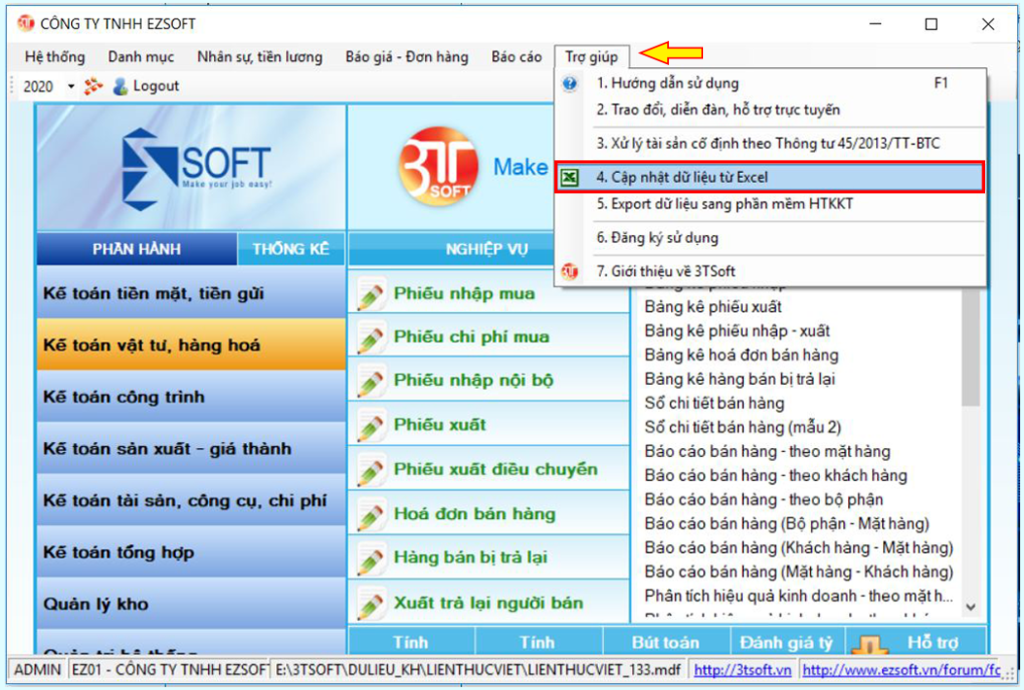Click the Logout user icon
Image resolution: width=1024 pixels, height=690 pixels.
(x=122, y=85)
